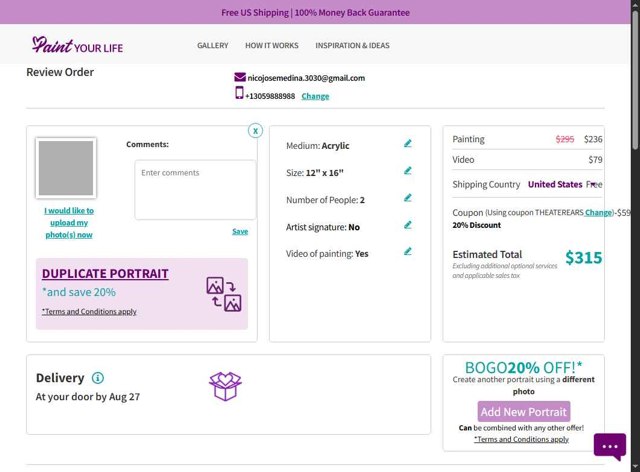
Task: Click the struck-through $295 price
Action: pos(564,139)
